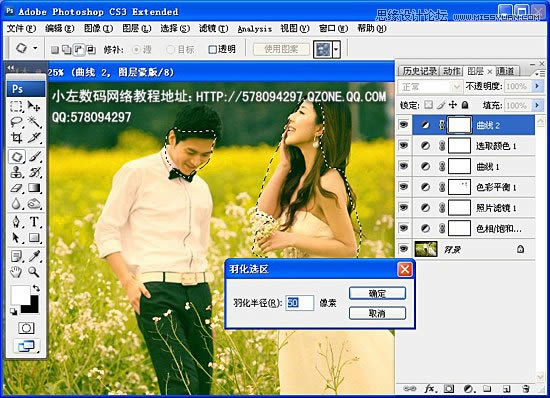Select the Crop tool
The image size is (550, 398).
pyautogui.click(x=16, y=137)
